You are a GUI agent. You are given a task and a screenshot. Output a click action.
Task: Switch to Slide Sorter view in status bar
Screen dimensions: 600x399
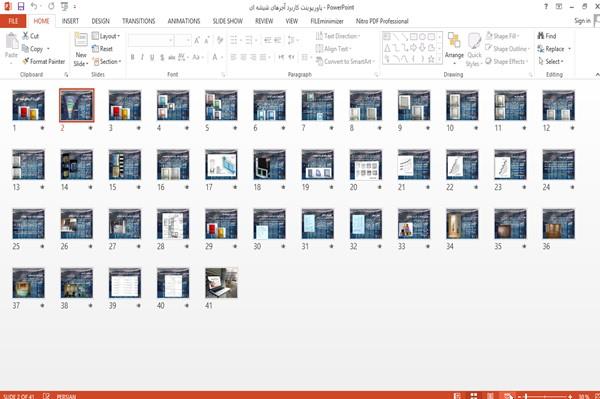(474, 396)
